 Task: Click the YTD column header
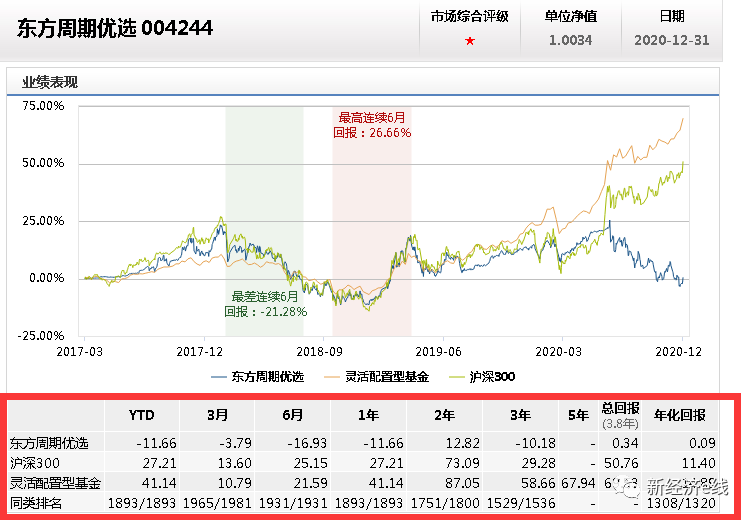click(x=142, y=415)
